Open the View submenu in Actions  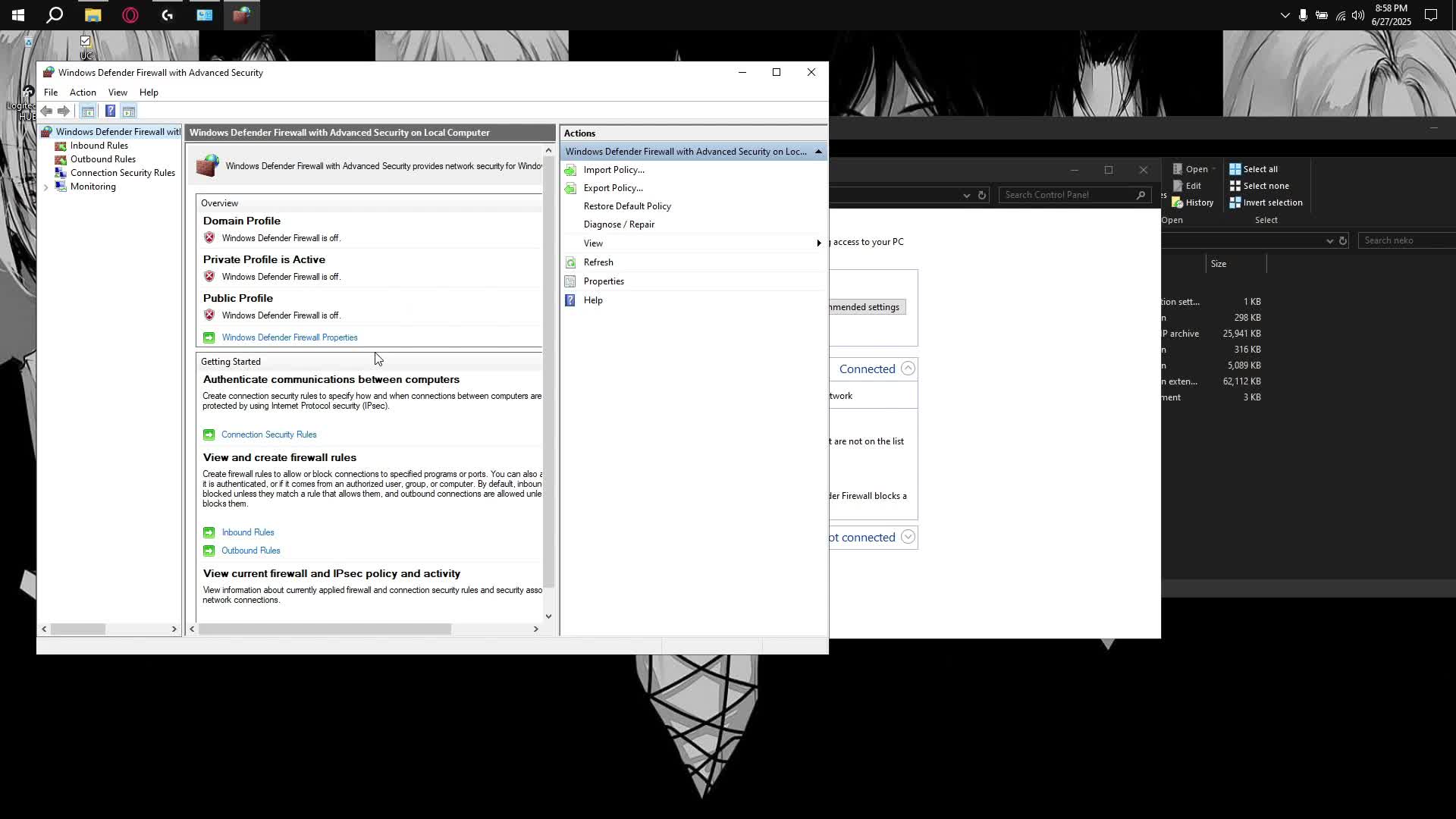click(x=593, y=243)
